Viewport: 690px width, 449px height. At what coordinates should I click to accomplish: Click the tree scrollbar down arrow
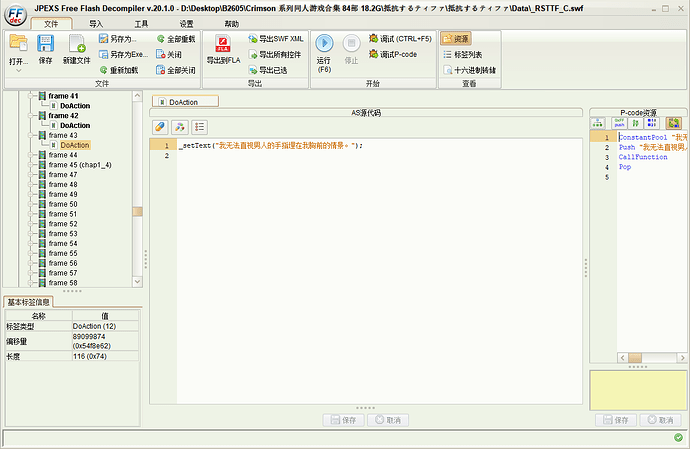click(x=137, y=282)
